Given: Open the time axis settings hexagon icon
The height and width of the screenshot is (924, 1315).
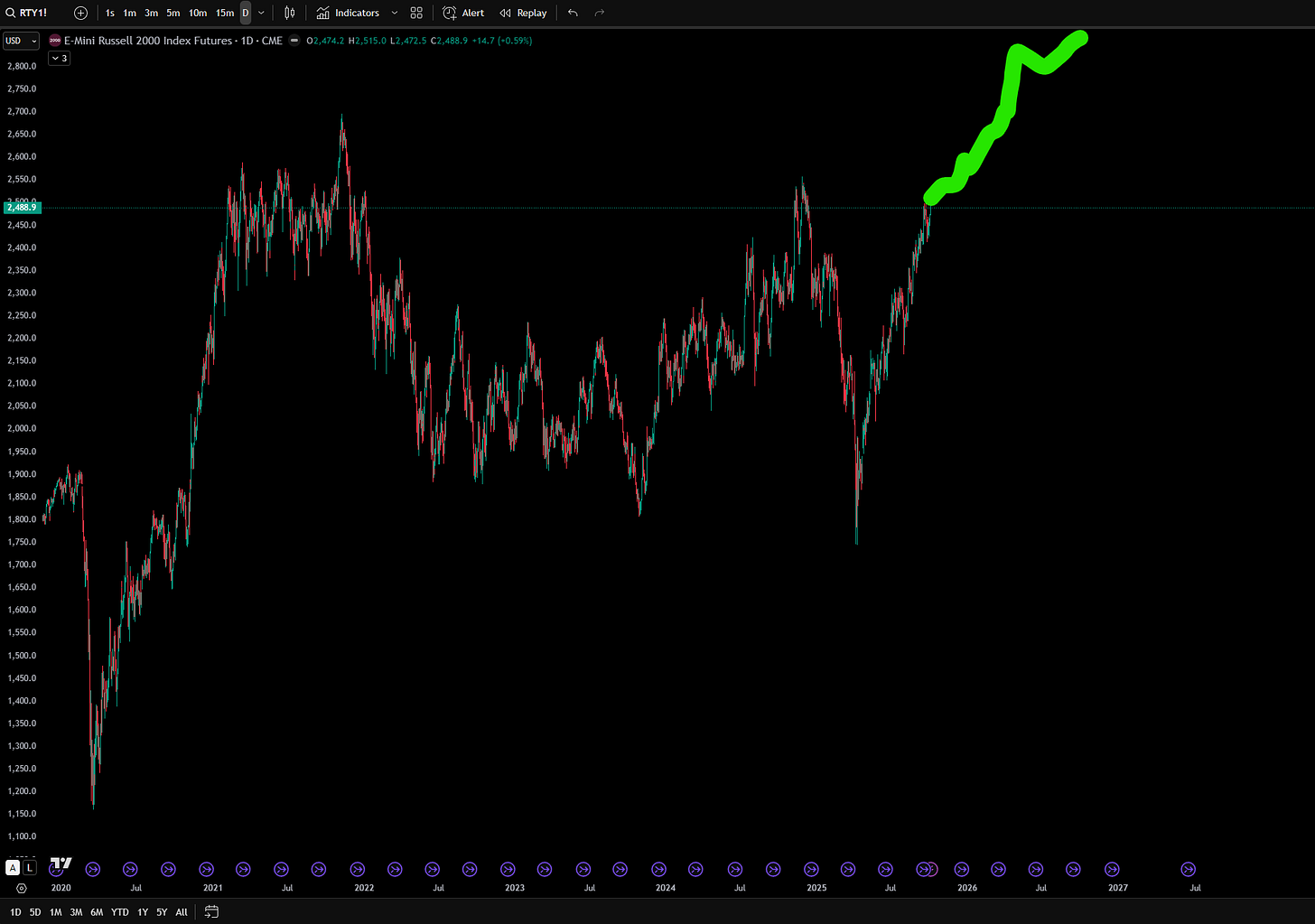Looking at the screenshot, I should [x=22, y=888].
